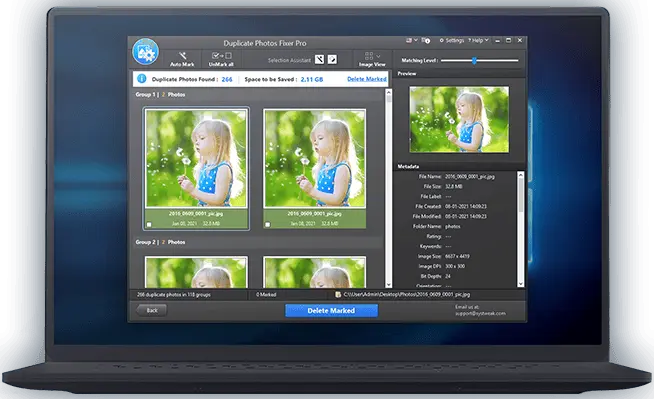The height and width of the screenshot is (399, 654).
Task: Click the photo list scrollbar up arrow
Action: tap(389, 92)
